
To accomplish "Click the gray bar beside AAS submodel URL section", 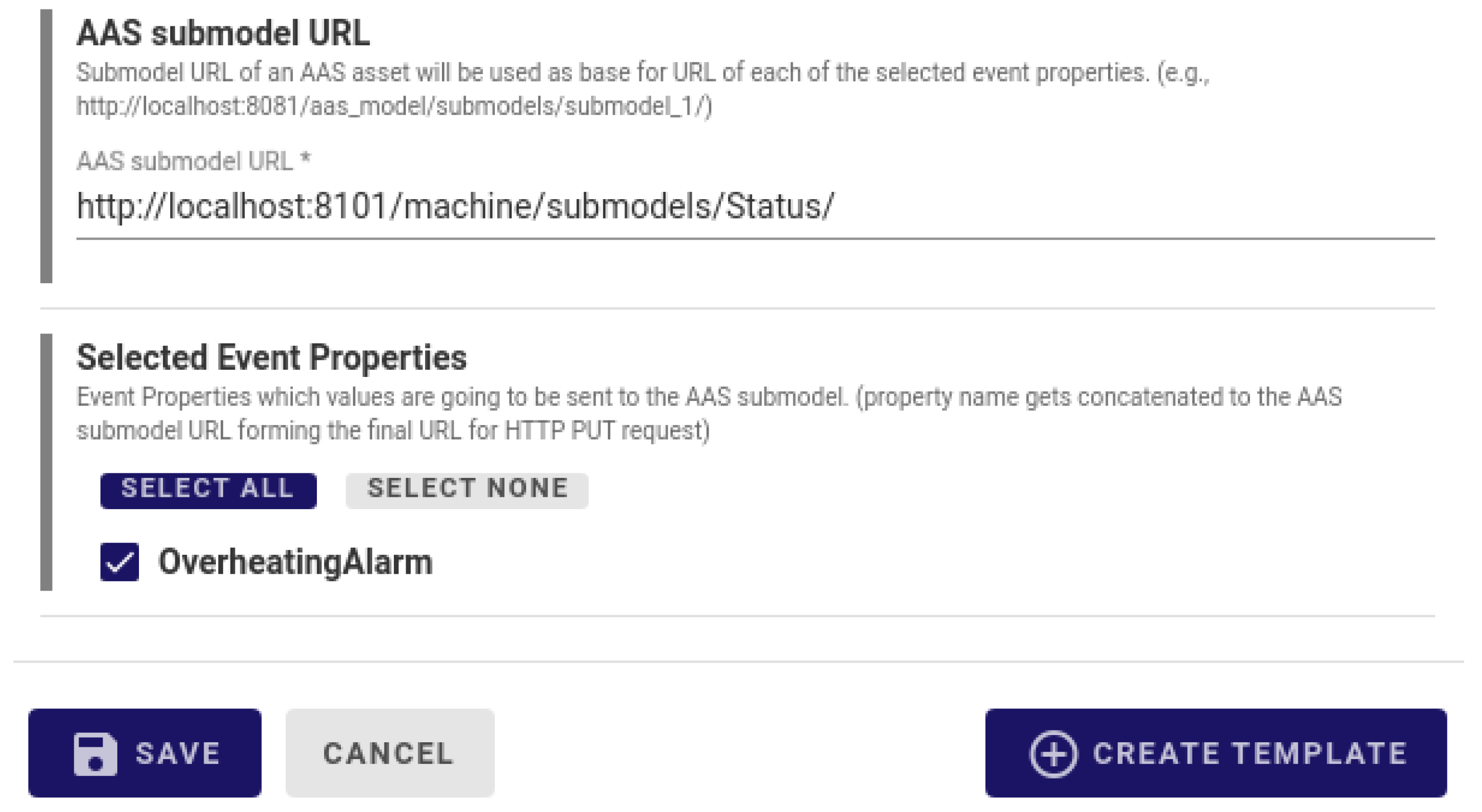I will pos(46,146).
